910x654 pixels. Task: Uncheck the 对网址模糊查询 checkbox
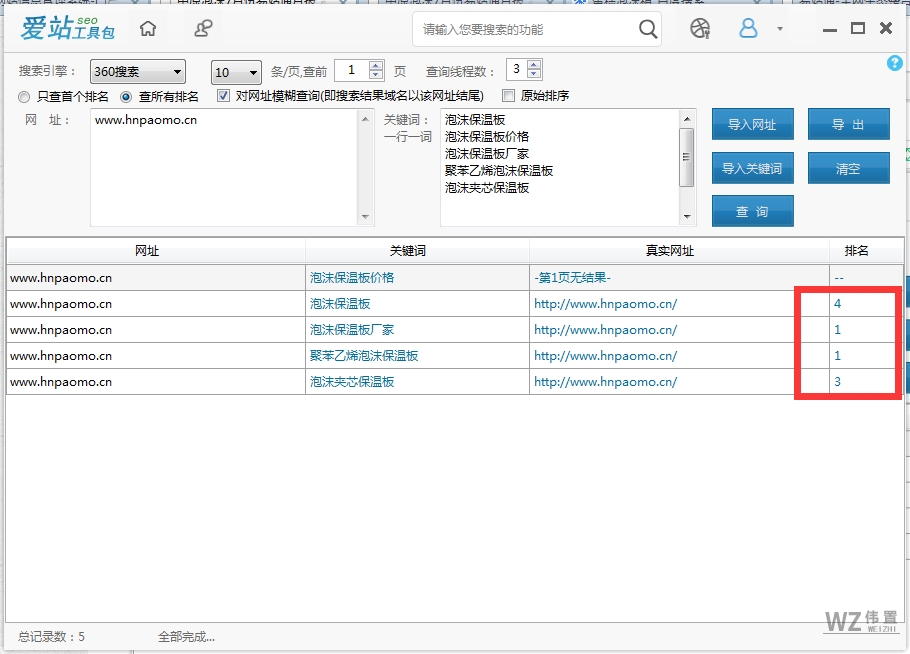click(x=221, y=96)
